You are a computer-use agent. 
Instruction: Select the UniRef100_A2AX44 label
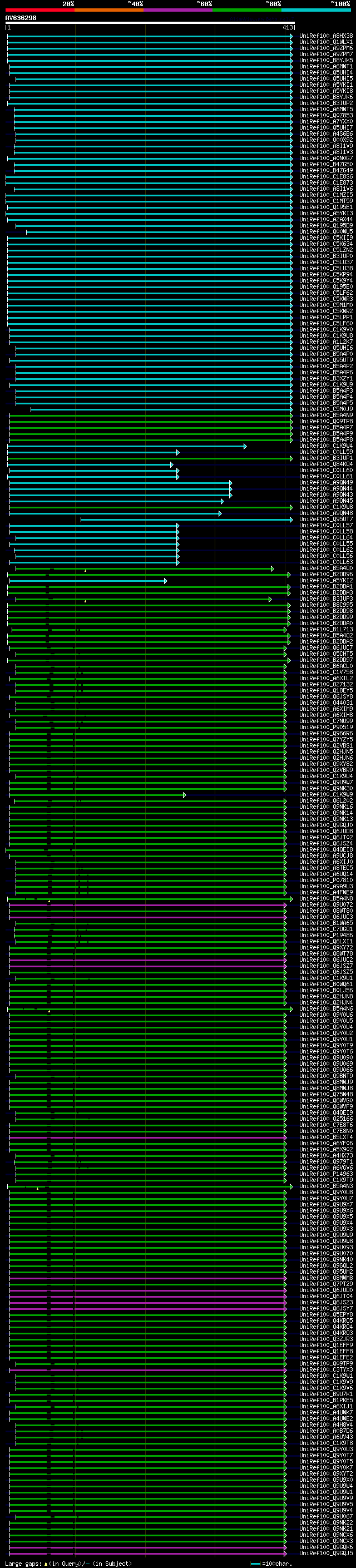tap(325, 220)
